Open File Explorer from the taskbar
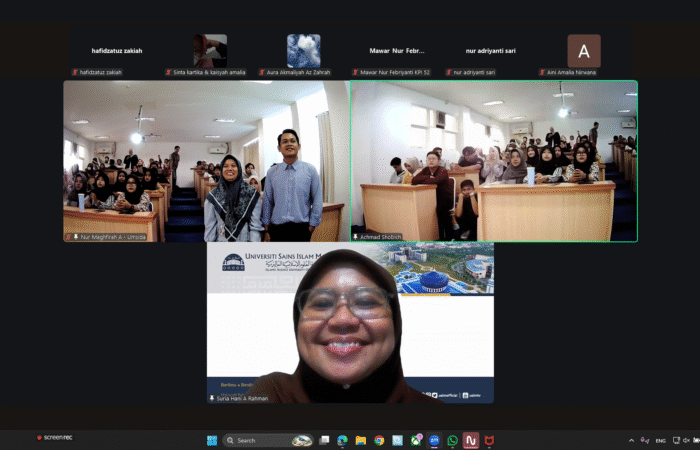 [360, 440]
